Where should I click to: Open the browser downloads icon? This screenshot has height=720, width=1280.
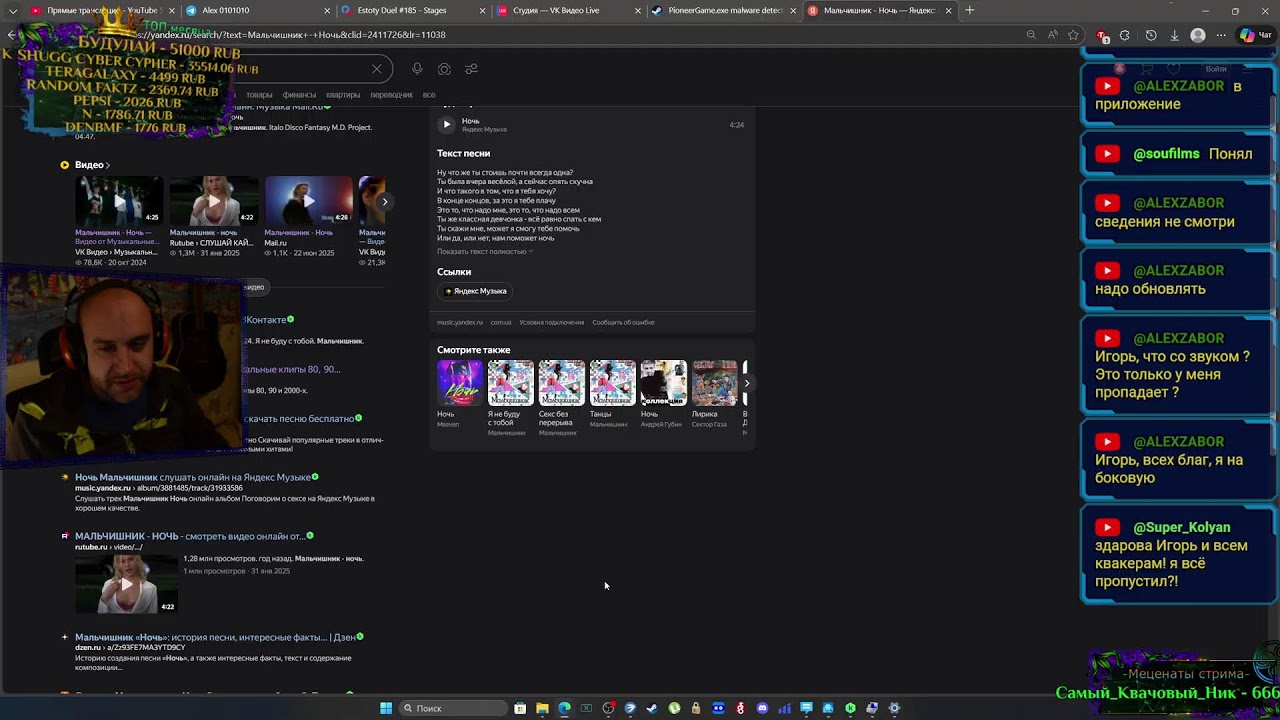coord(1175,35)
